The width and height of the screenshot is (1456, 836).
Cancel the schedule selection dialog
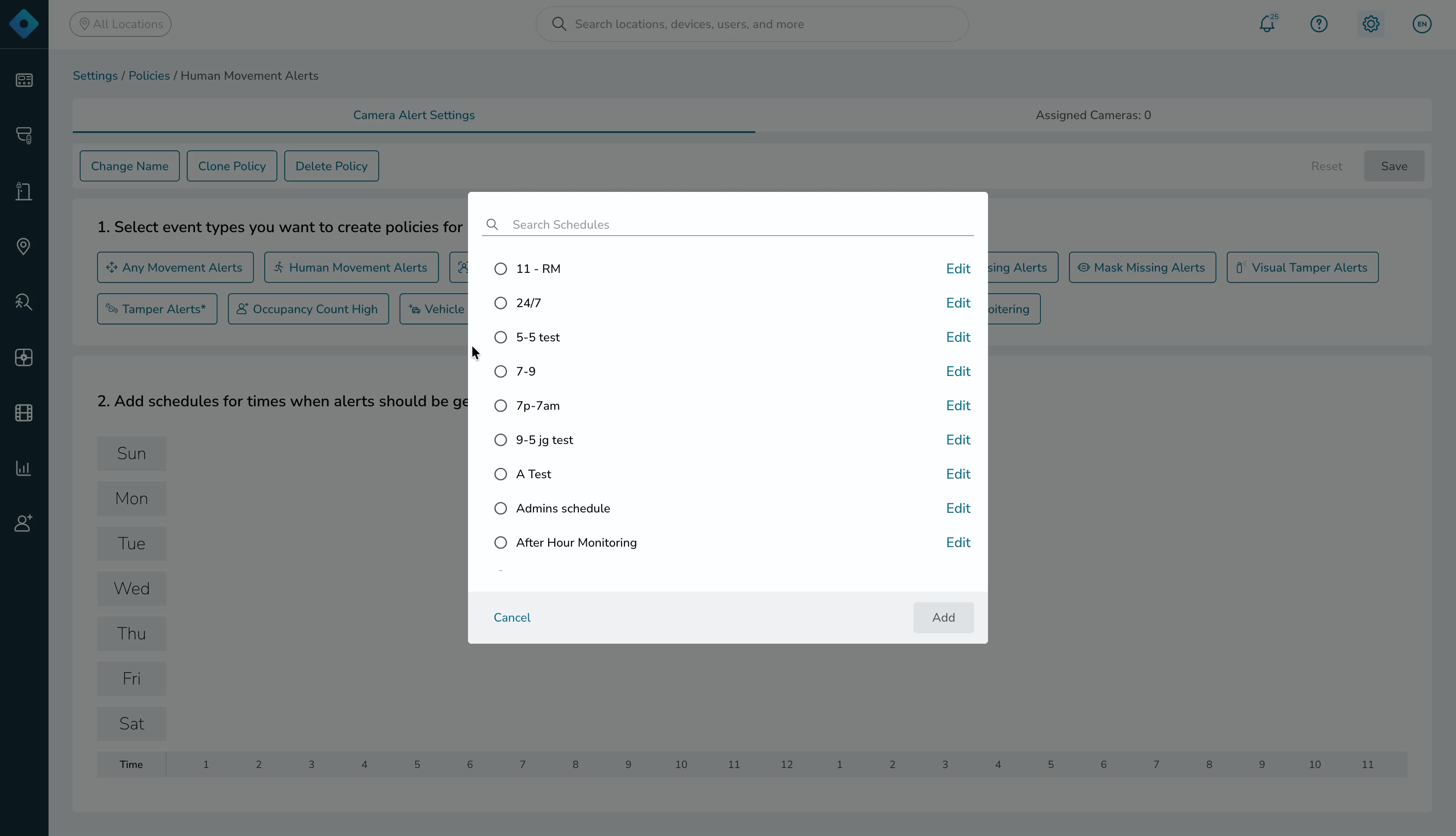pos(512,618)
